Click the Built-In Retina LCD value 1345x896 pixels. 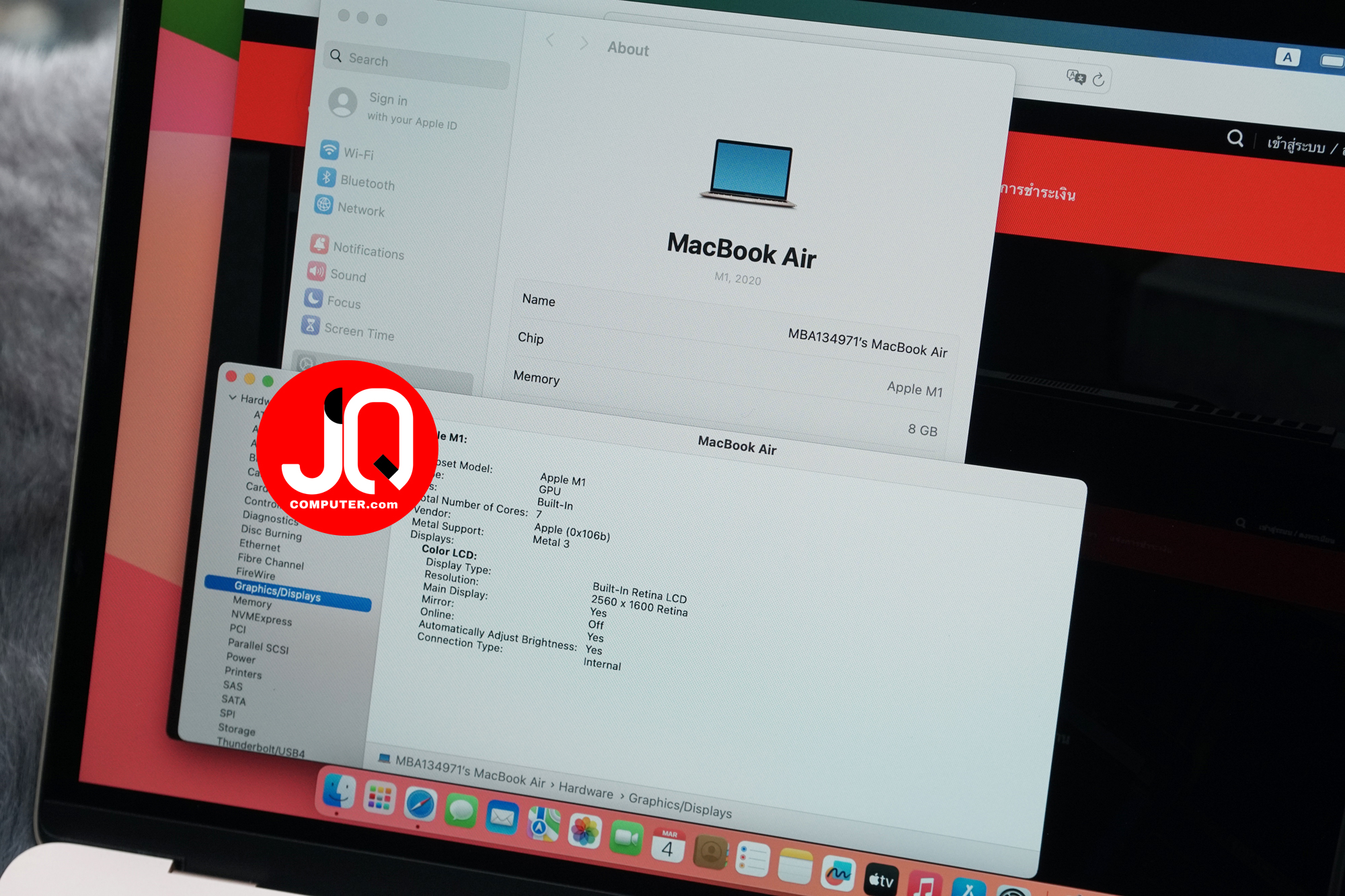pos(640,592)
